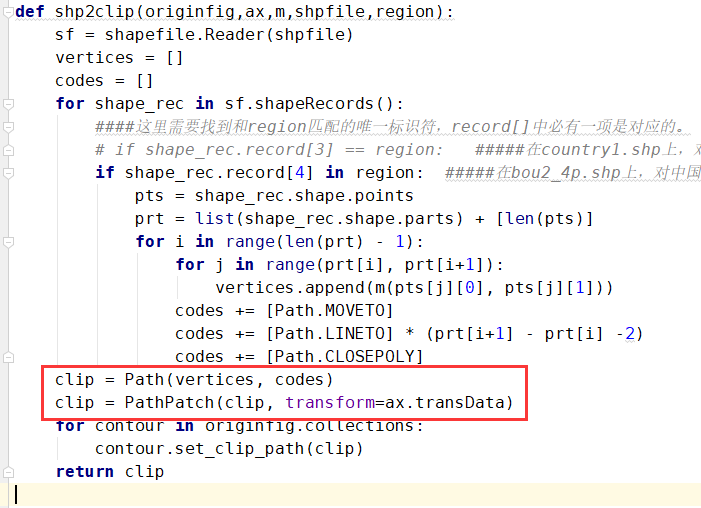Click the 'contour.set_clip_path(clip)' line

click(229, 449)
